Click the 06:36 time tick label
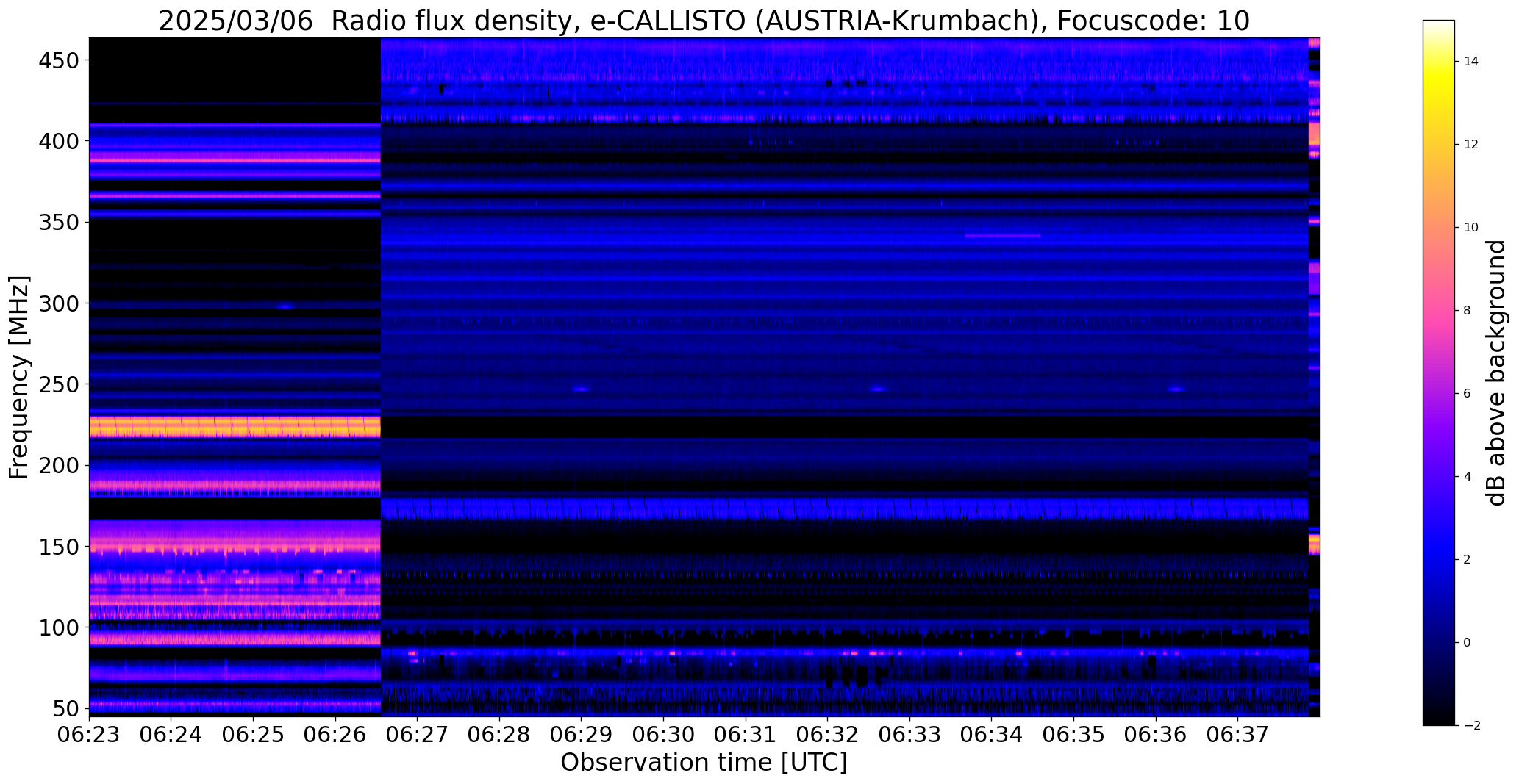 tap(1156, 735)
